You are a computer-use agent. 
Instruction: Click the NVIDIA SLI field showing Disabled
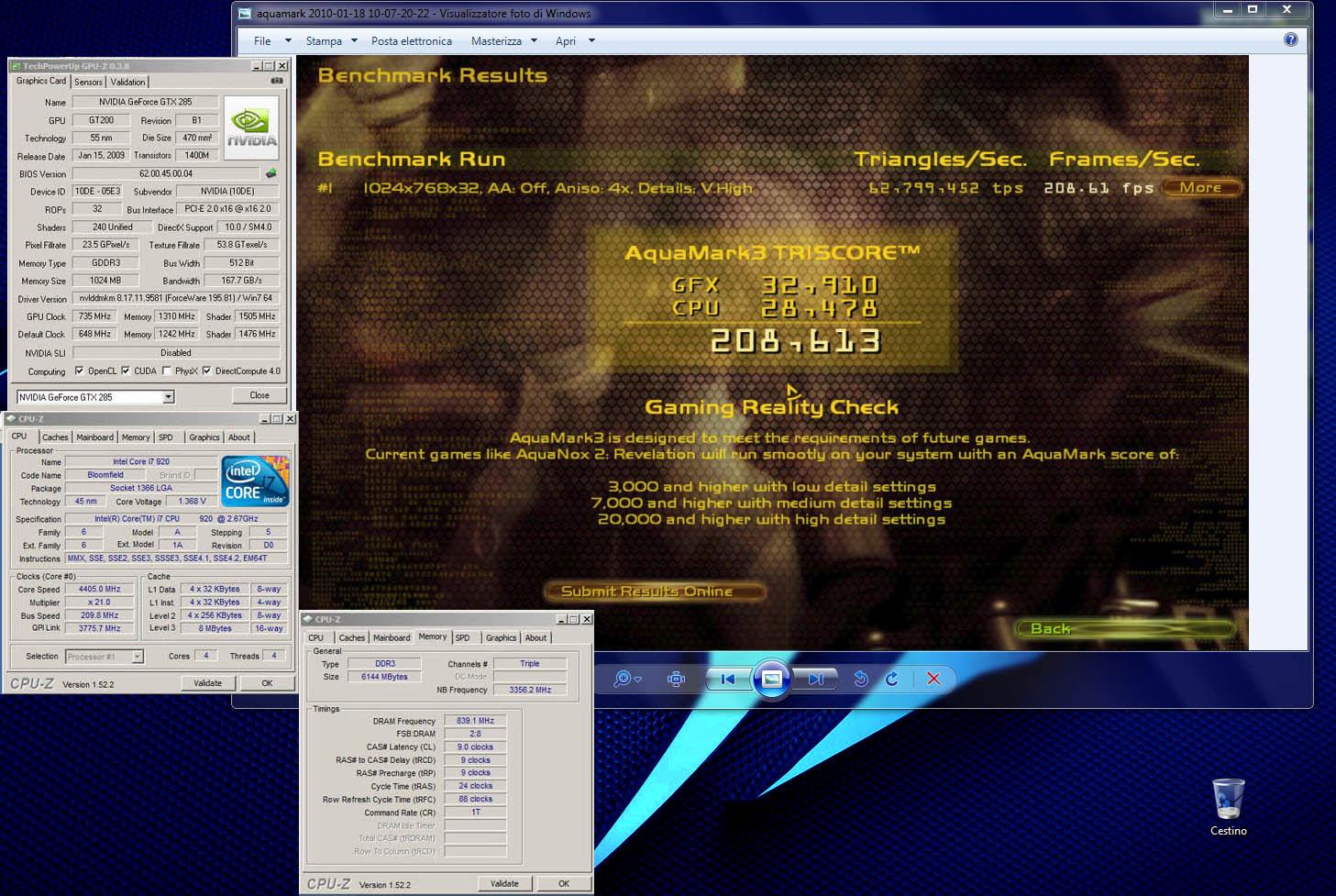176,353
